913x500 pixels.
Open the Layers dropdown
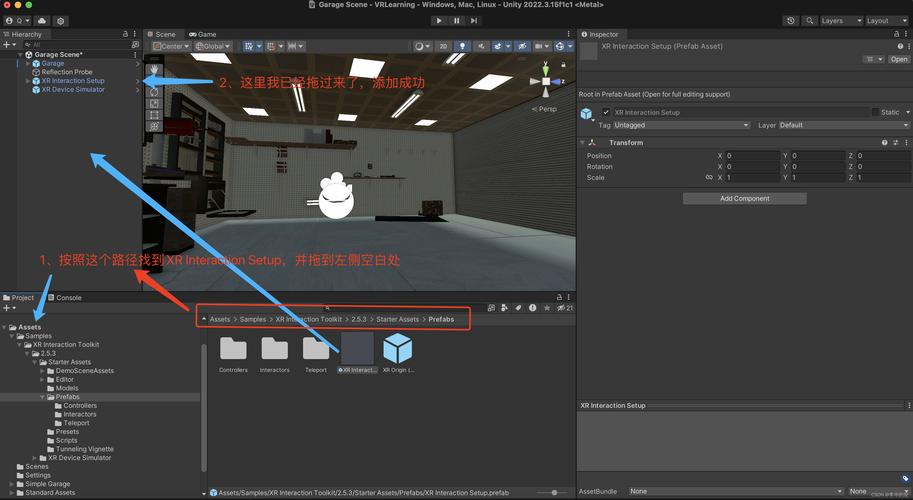841,20
